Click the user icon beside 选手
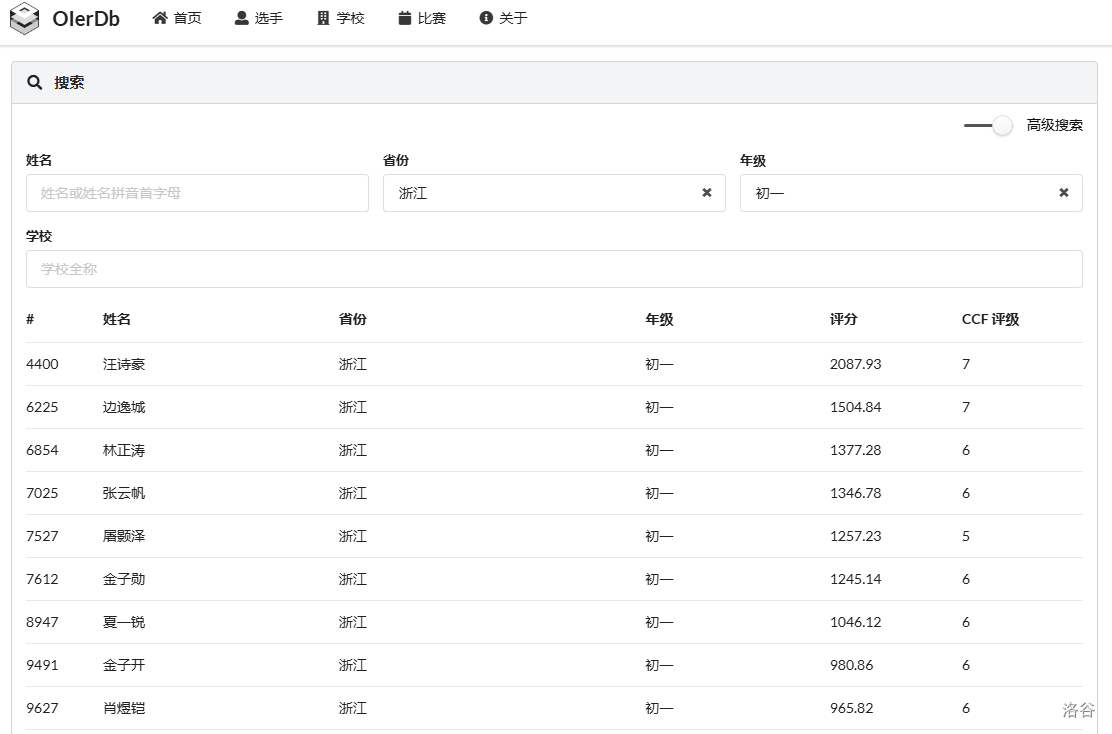This screenshot has height=734, width=1112. [242, 18]
